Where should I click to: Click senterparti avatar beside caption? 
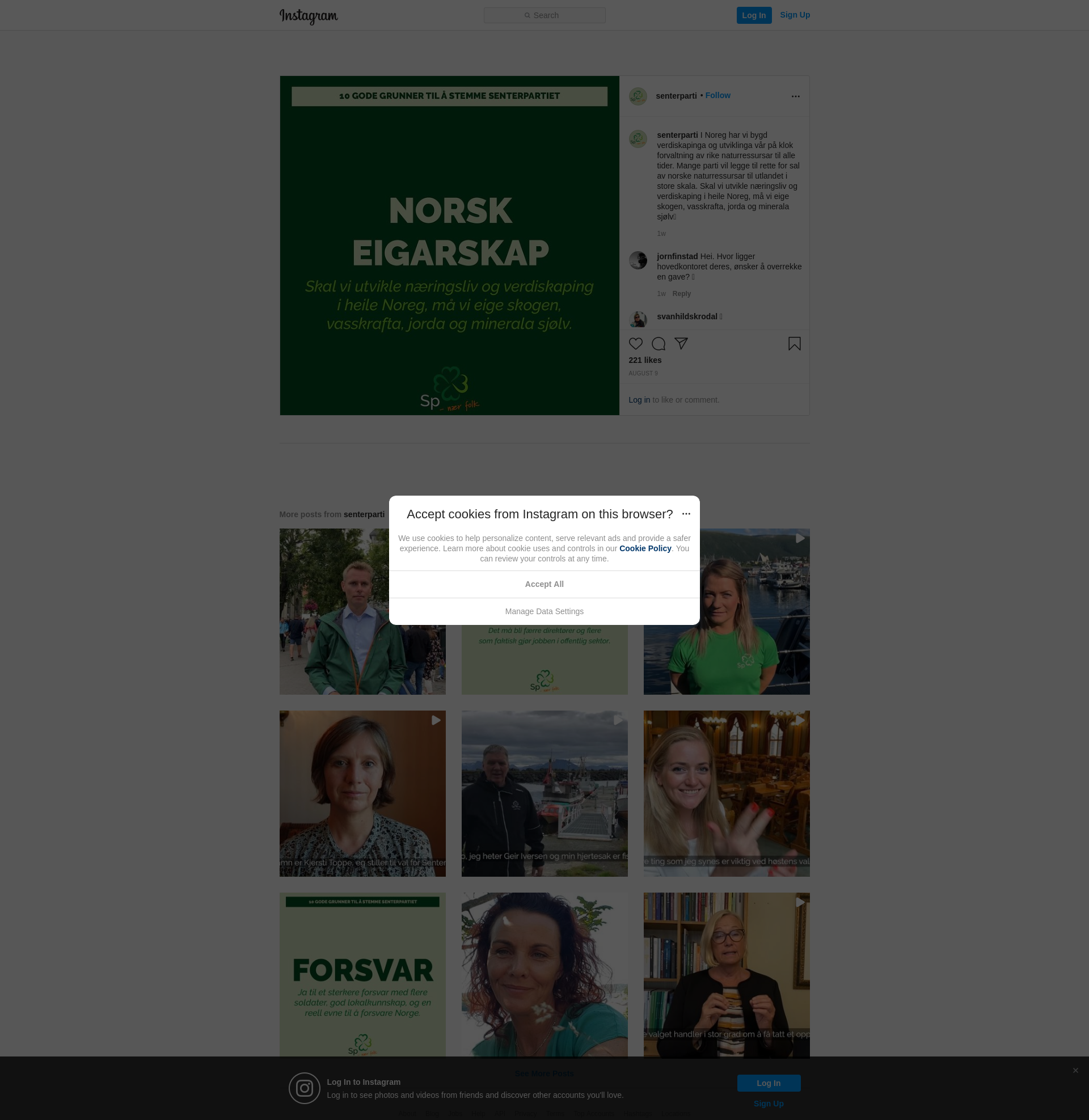click(638, 139)
